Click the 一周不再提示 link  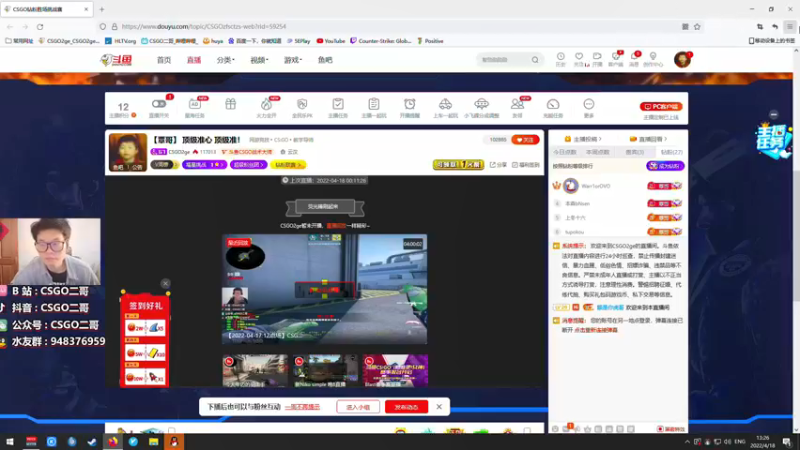302,407
